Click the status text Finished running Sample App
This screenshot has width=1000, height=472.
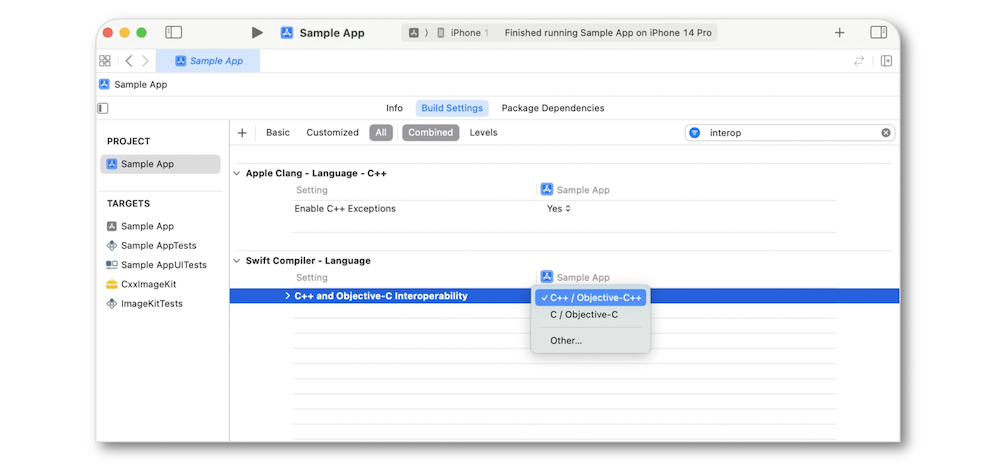click(608, 33)
